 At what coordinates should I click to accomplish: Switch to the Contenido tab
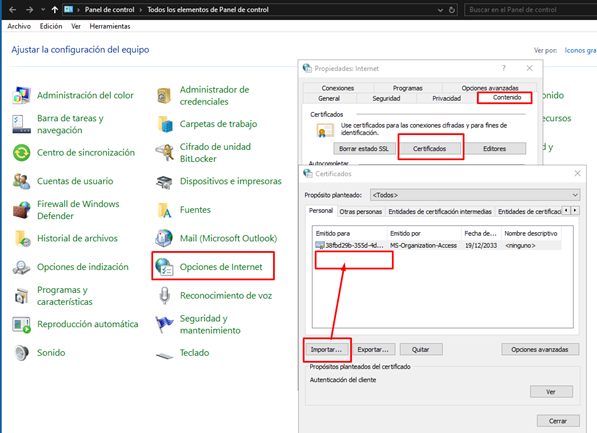[506, 97]
